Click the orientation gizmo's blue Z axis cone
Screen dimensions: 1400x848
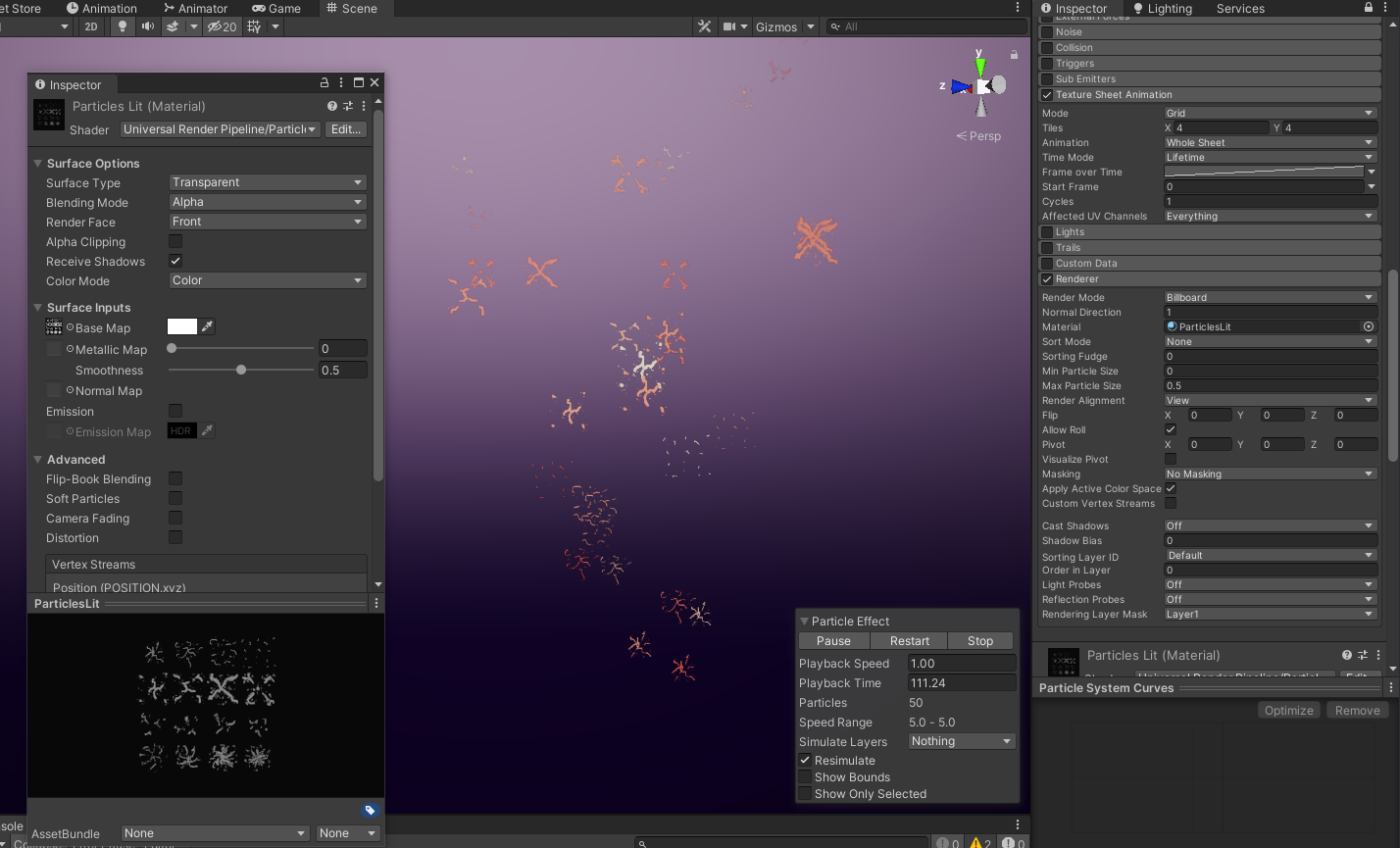click(x=962, y=86)
